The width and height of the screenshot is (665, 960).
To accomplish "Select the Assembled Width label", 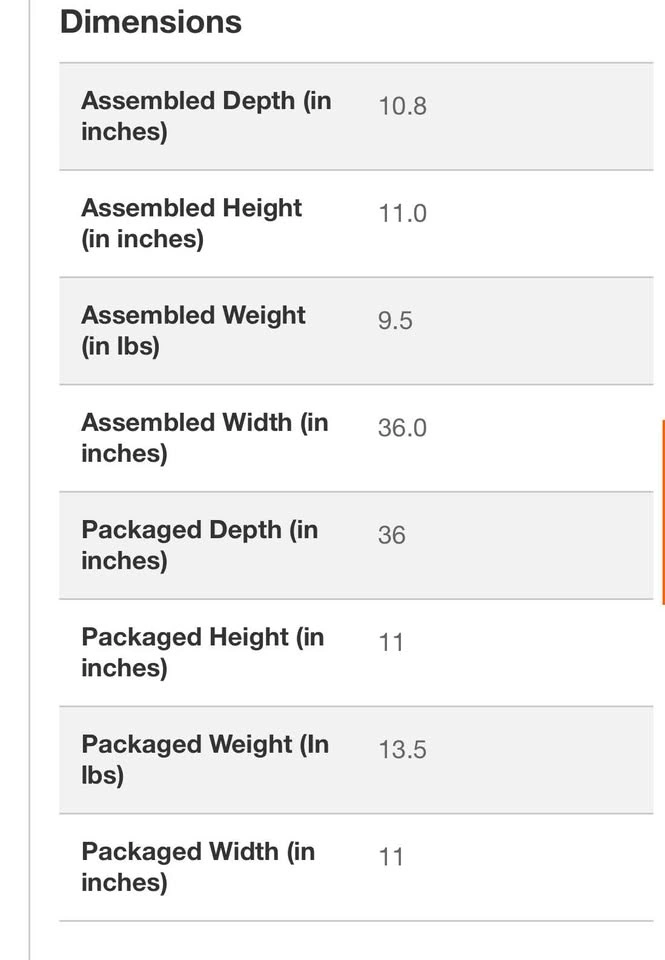I will pos(205,437).
